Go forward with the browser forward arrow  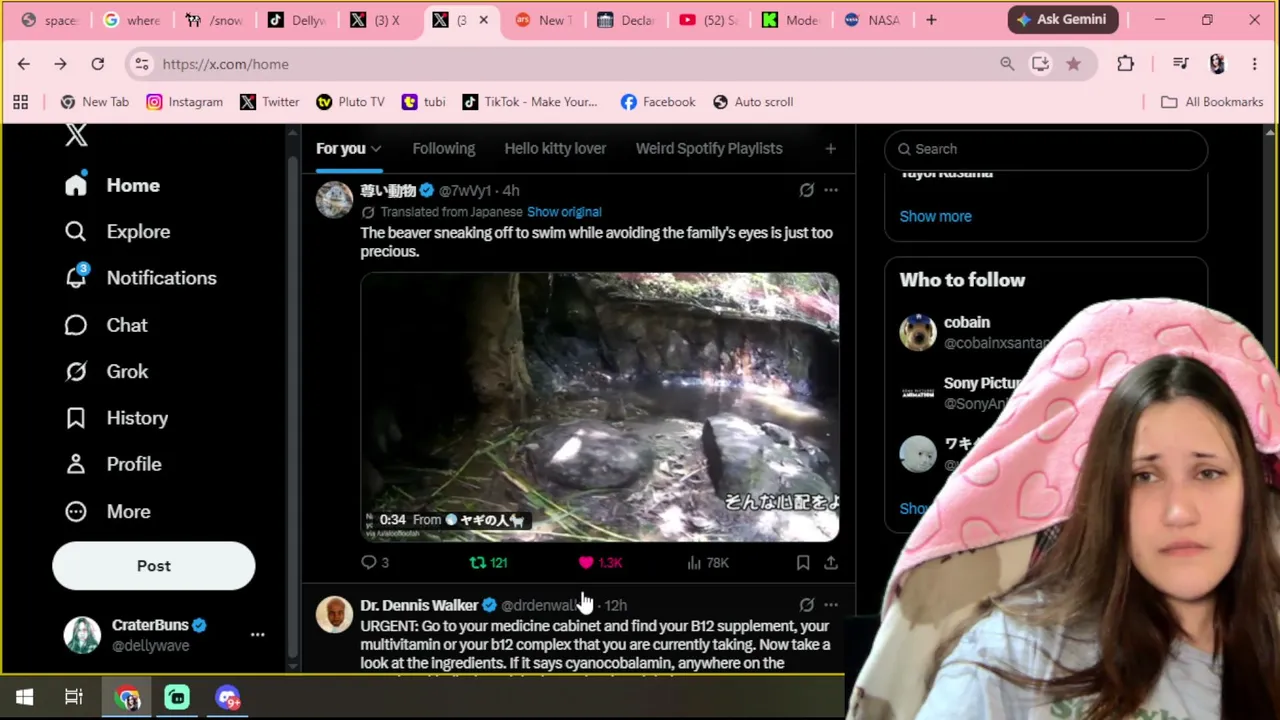(x=60, y=64)
